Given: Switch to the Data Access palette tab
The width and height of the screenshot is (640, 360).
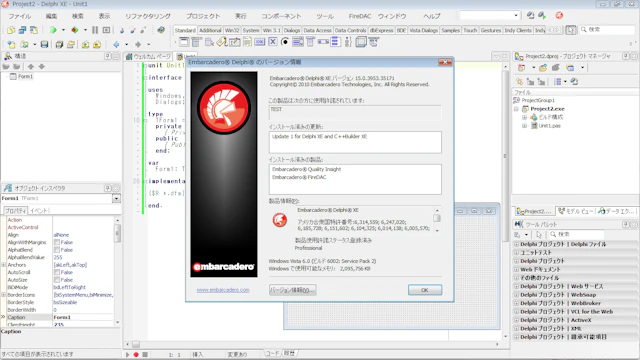Looking at the screenshot, I should click(x=317, y=30).
